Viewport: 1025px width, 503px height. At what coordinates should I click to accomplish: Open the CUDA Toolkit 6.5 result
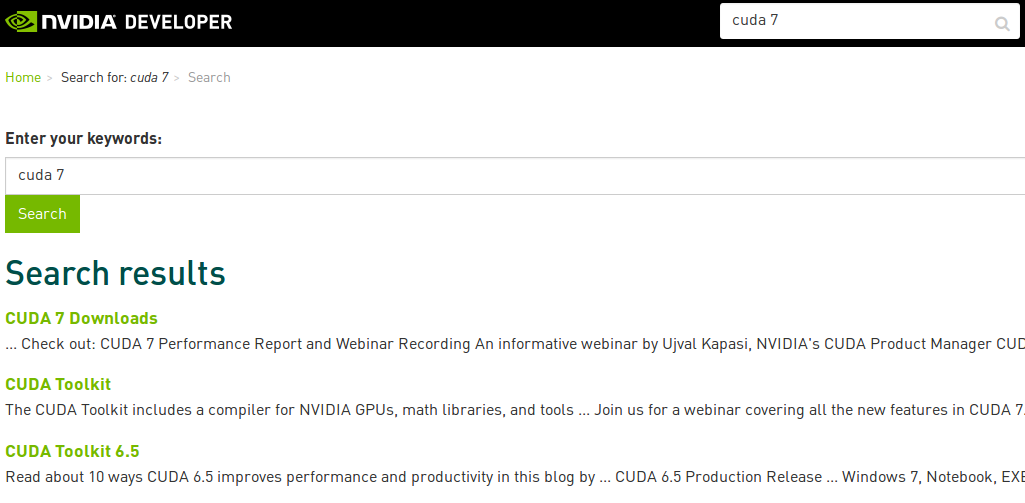pos(72,451)
